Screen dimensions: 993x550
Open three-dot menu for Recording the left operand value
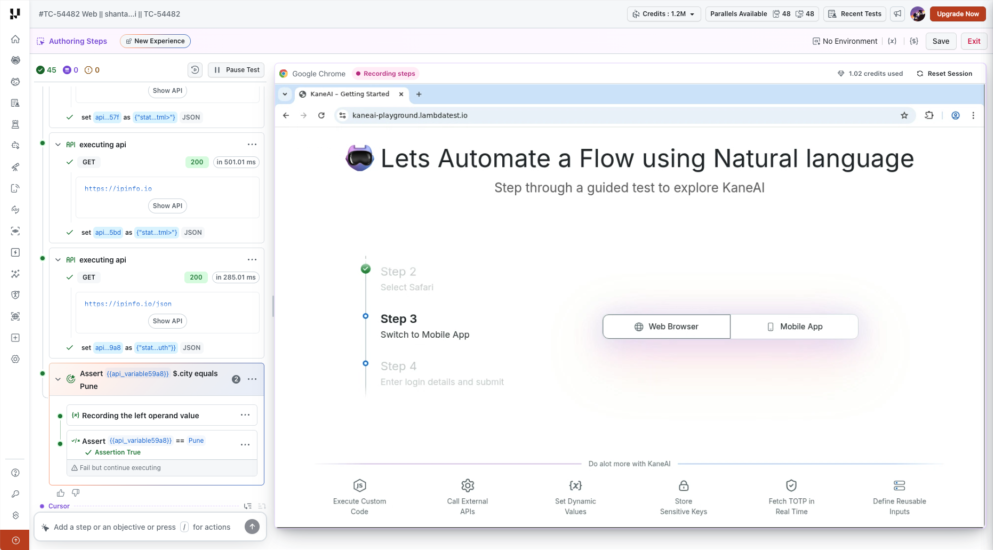tap(245, 415)
